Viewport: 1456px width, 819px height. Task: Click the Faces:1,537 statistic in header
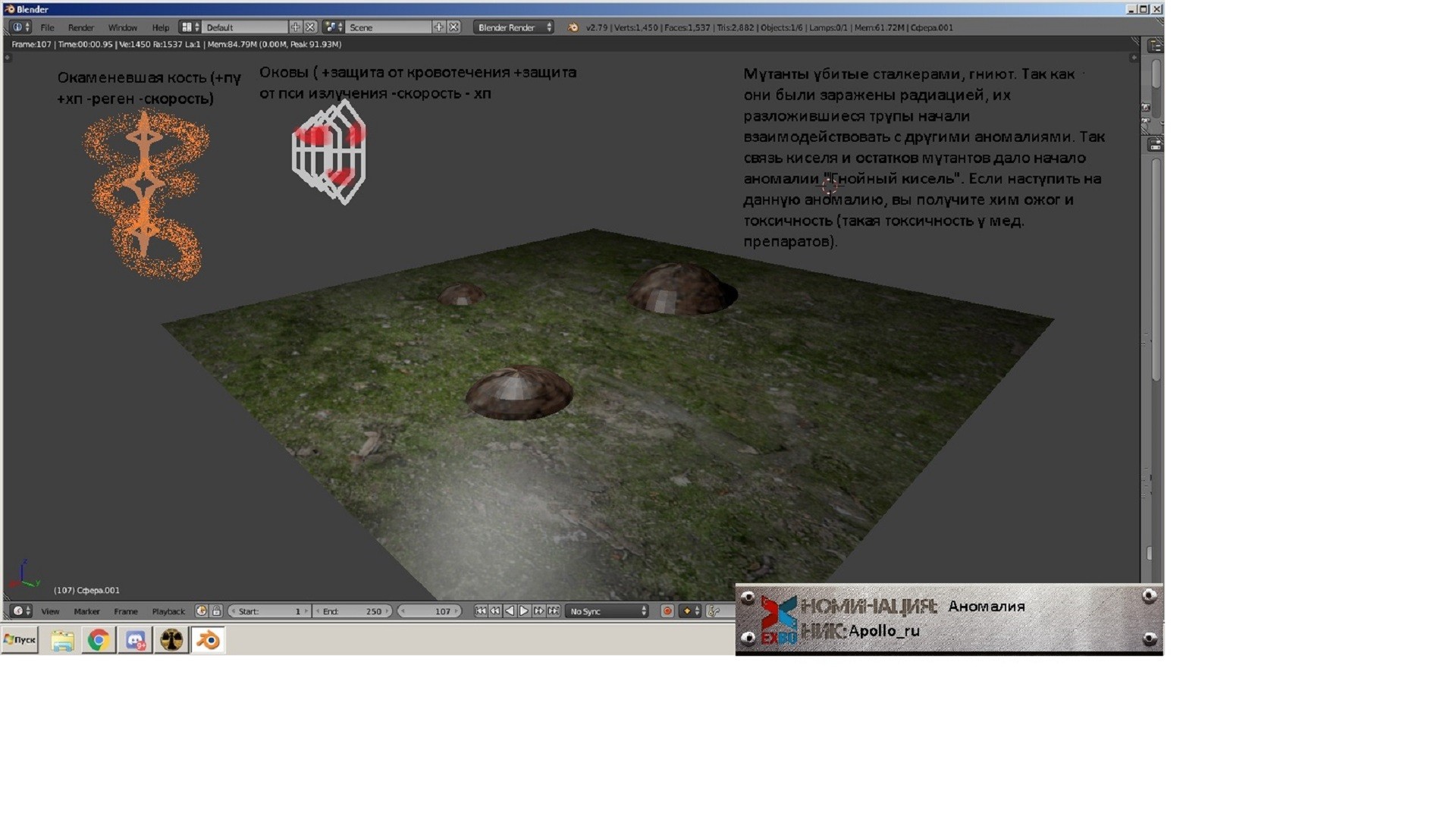click(687, 27)
